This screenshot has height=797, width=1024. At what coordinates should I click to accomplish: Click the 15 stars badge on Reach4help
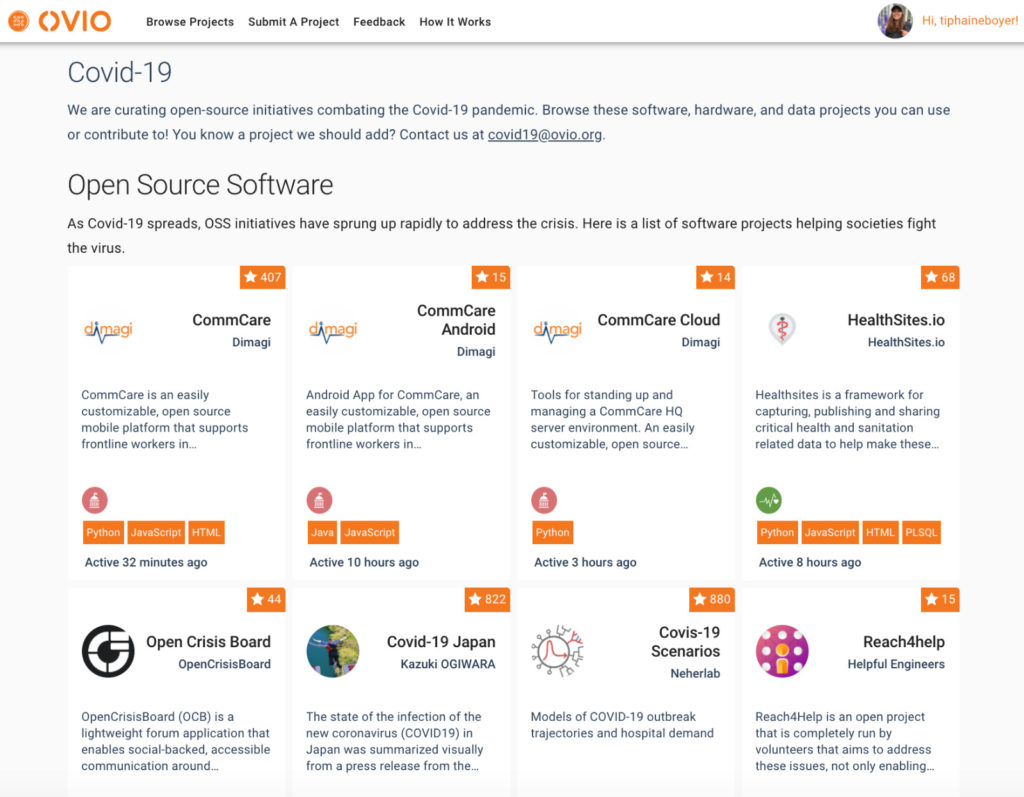(x=940, y=599)
